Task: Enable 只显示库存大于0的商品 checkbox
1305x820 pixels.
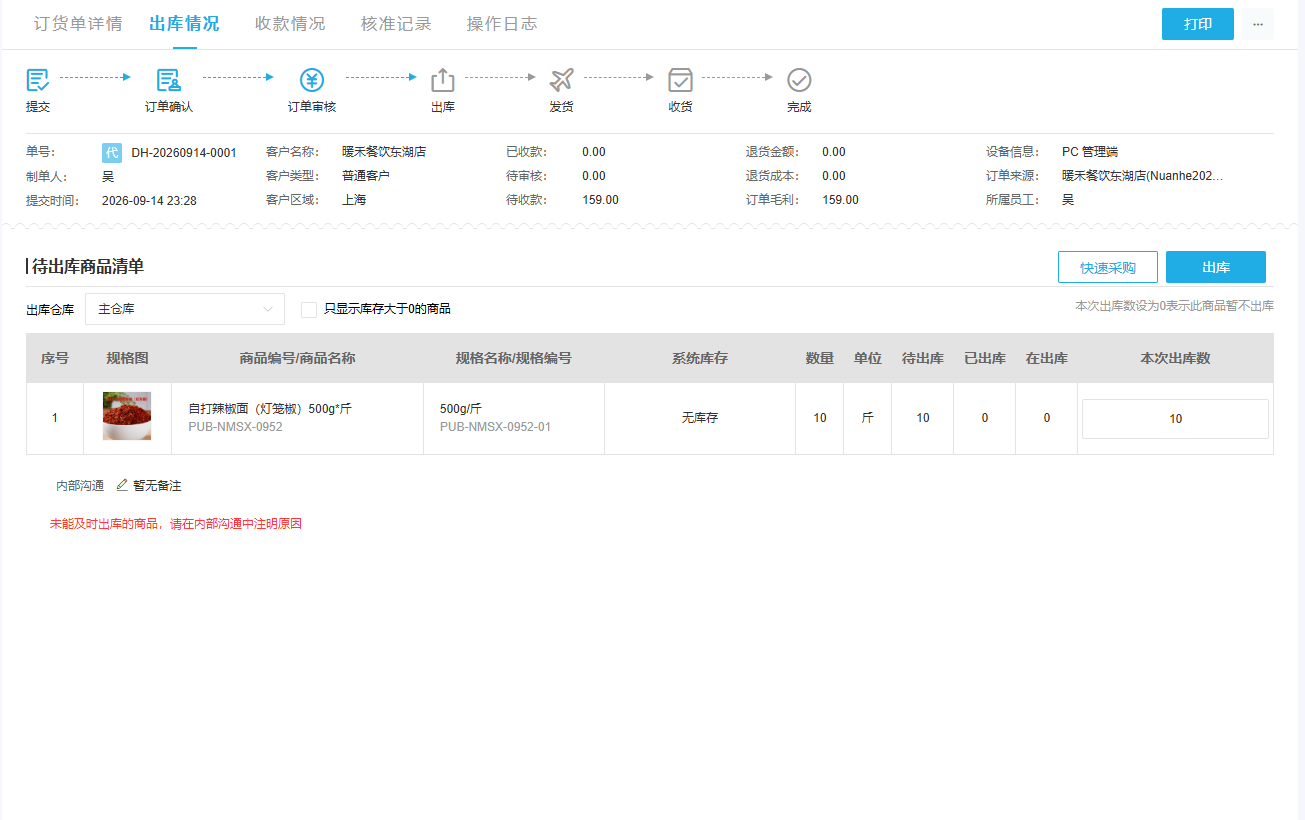Action: coord(309,310)
